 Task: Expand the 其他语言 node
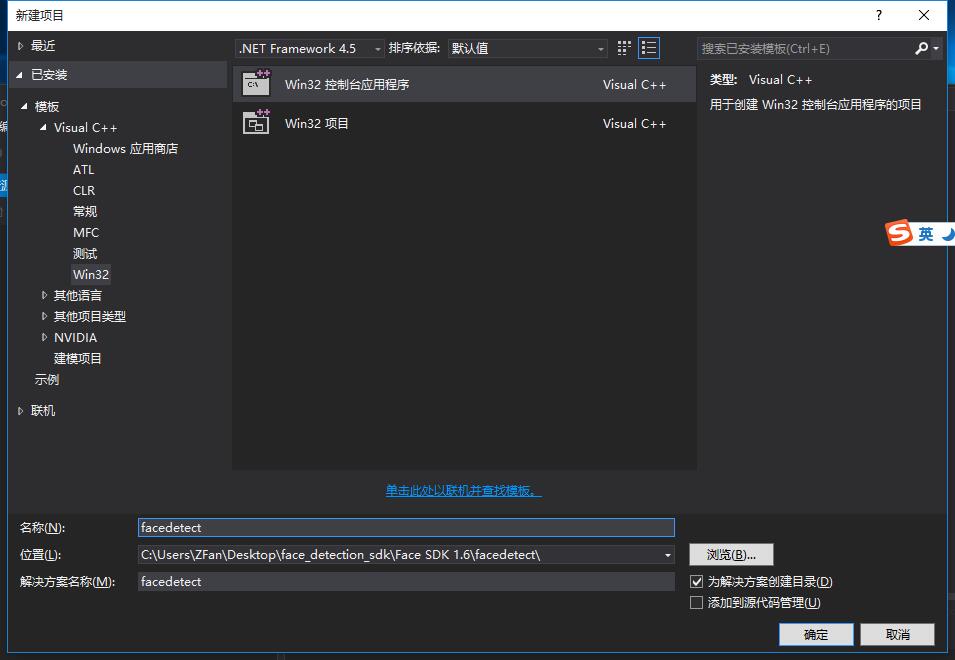click(44, 295)
